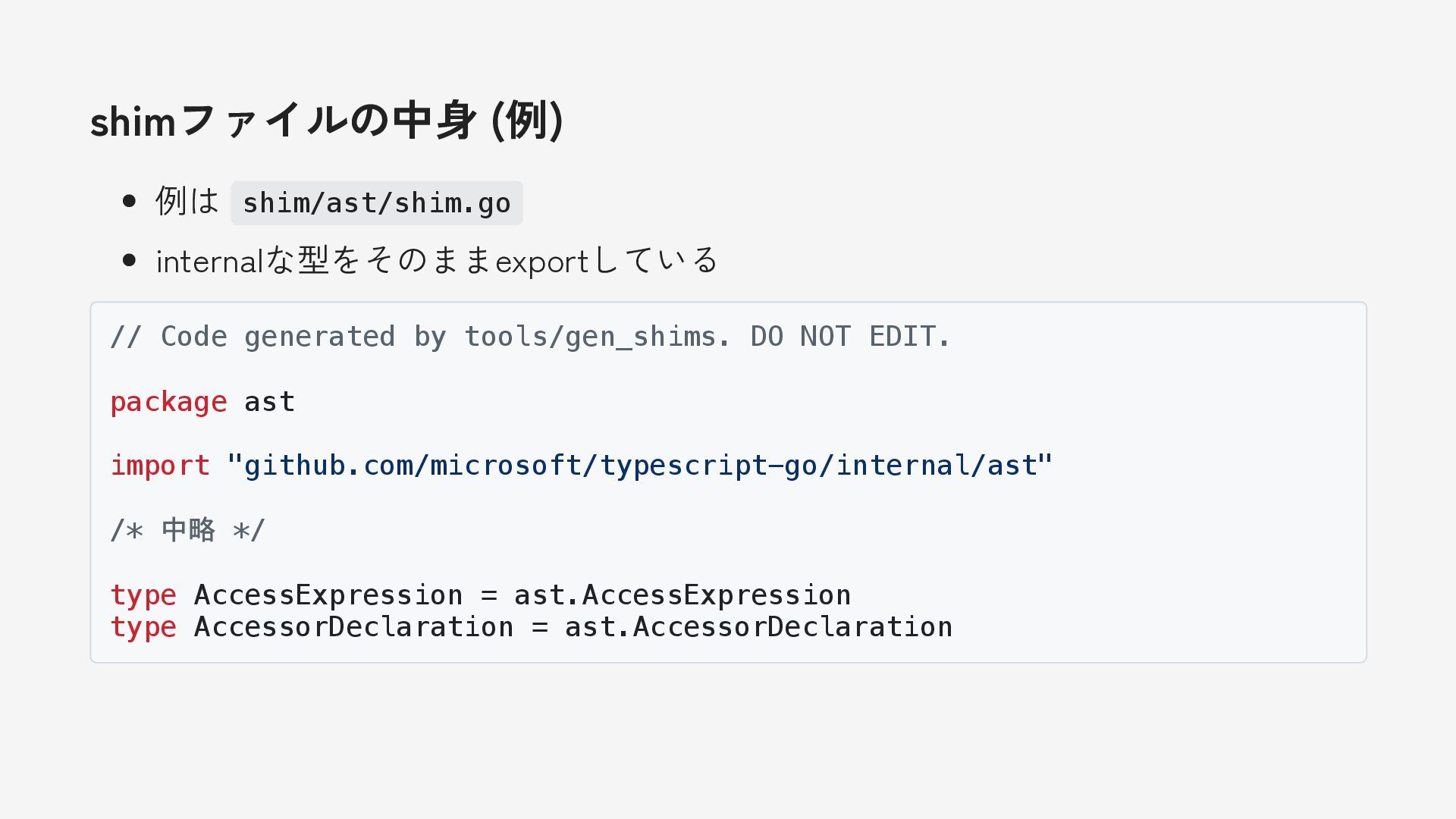The image size is (1456, 819).
Task: Click the text "例は" in first bullet
Action: [x=187, y=202]
